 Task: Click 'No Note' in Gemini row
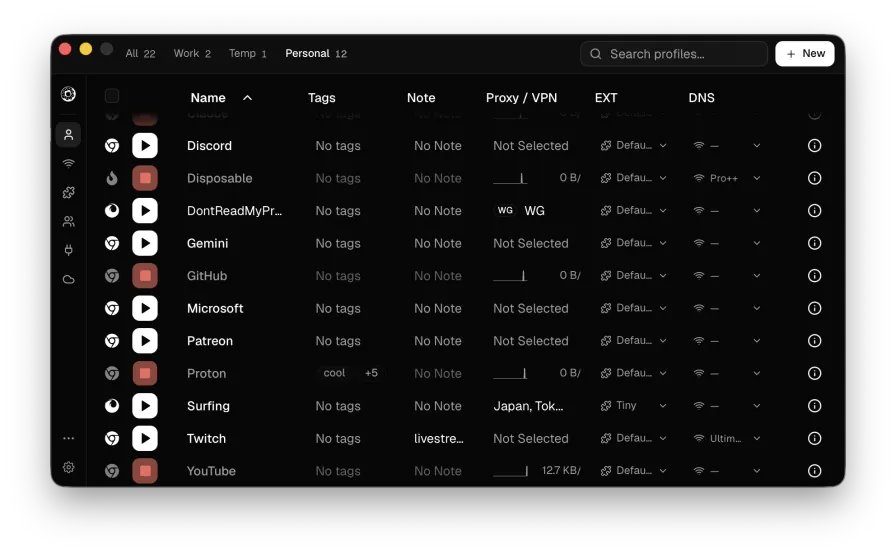click(x=438, y=243)
